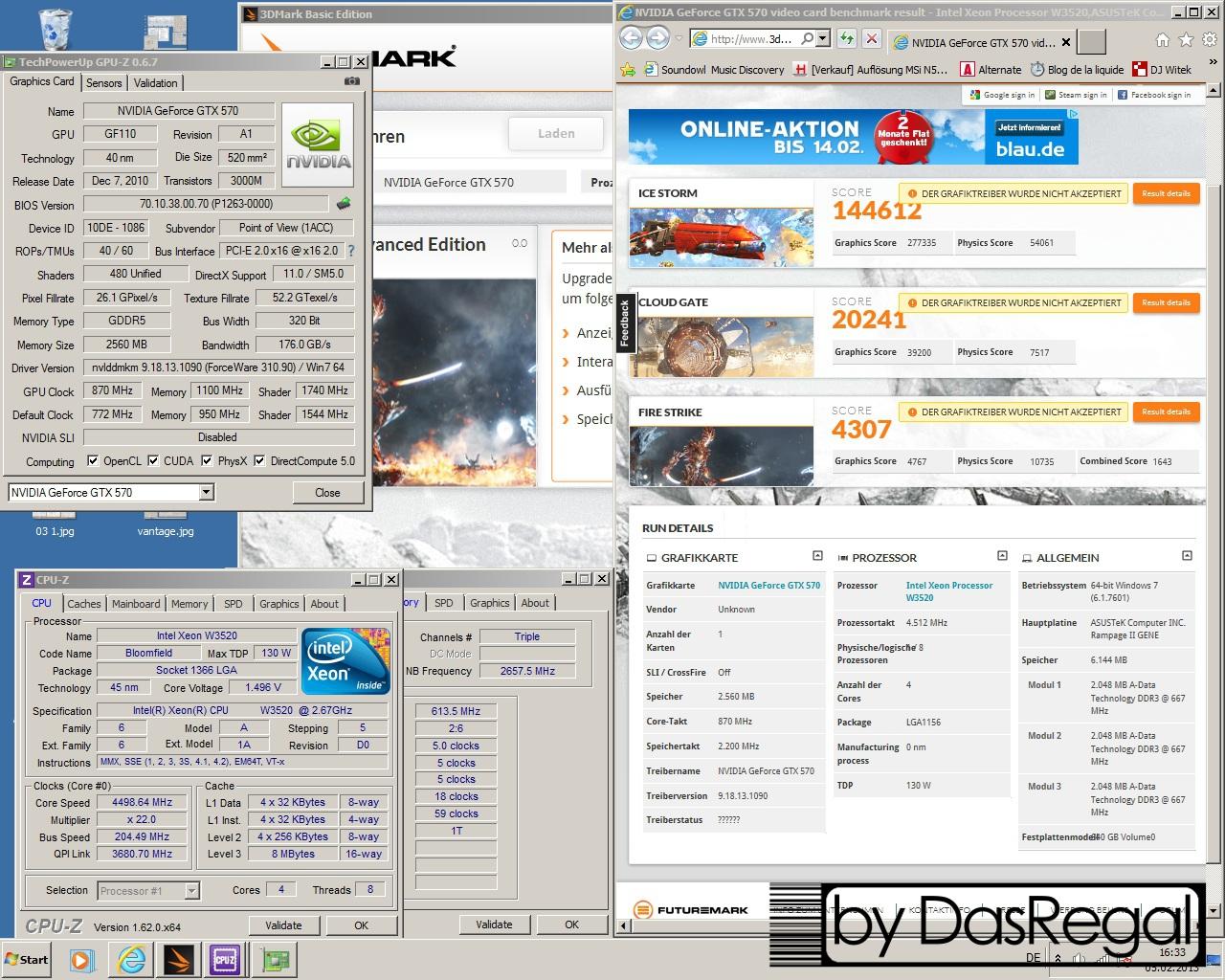The width and height of the screenshot is (1225, 980).
Task: Open a new browser tab
Action: coord(1091,42)
